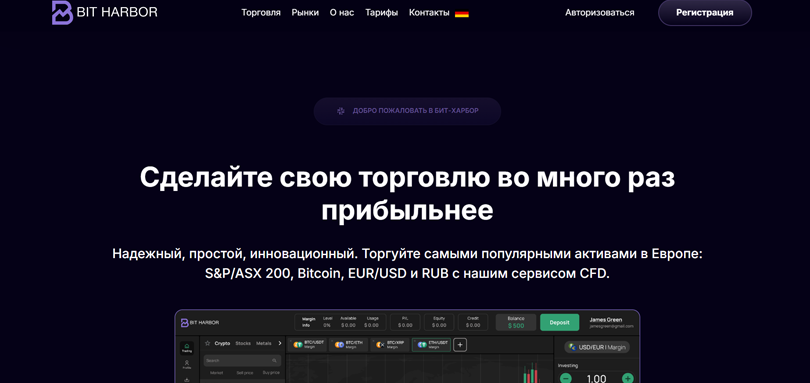Select the BTC/ETH tab in the preview
The height and width of the screenshot is (383, 810).
(349, 345)
